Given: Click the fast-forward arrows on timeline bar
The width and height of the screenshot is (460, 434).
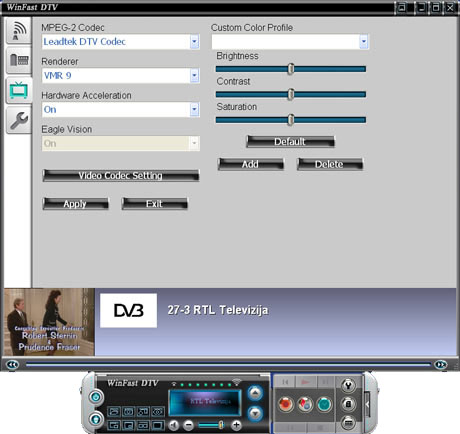Looking at the screenshot, I should click(441, 365).
